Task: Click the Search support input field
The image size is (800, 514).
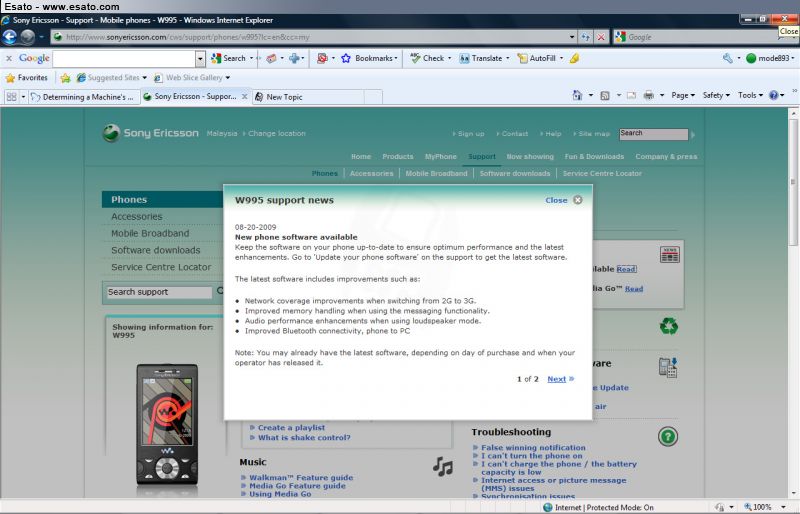Action: point(159,292)
